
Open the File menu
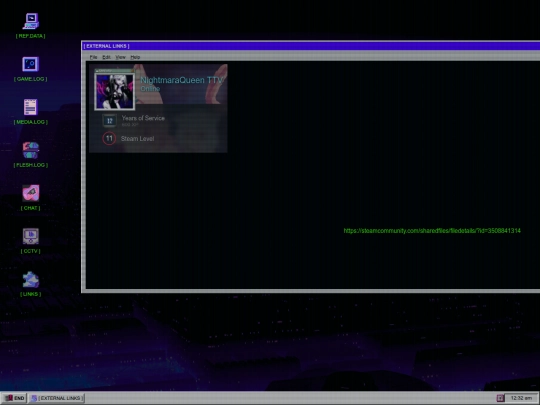point(93,57)
